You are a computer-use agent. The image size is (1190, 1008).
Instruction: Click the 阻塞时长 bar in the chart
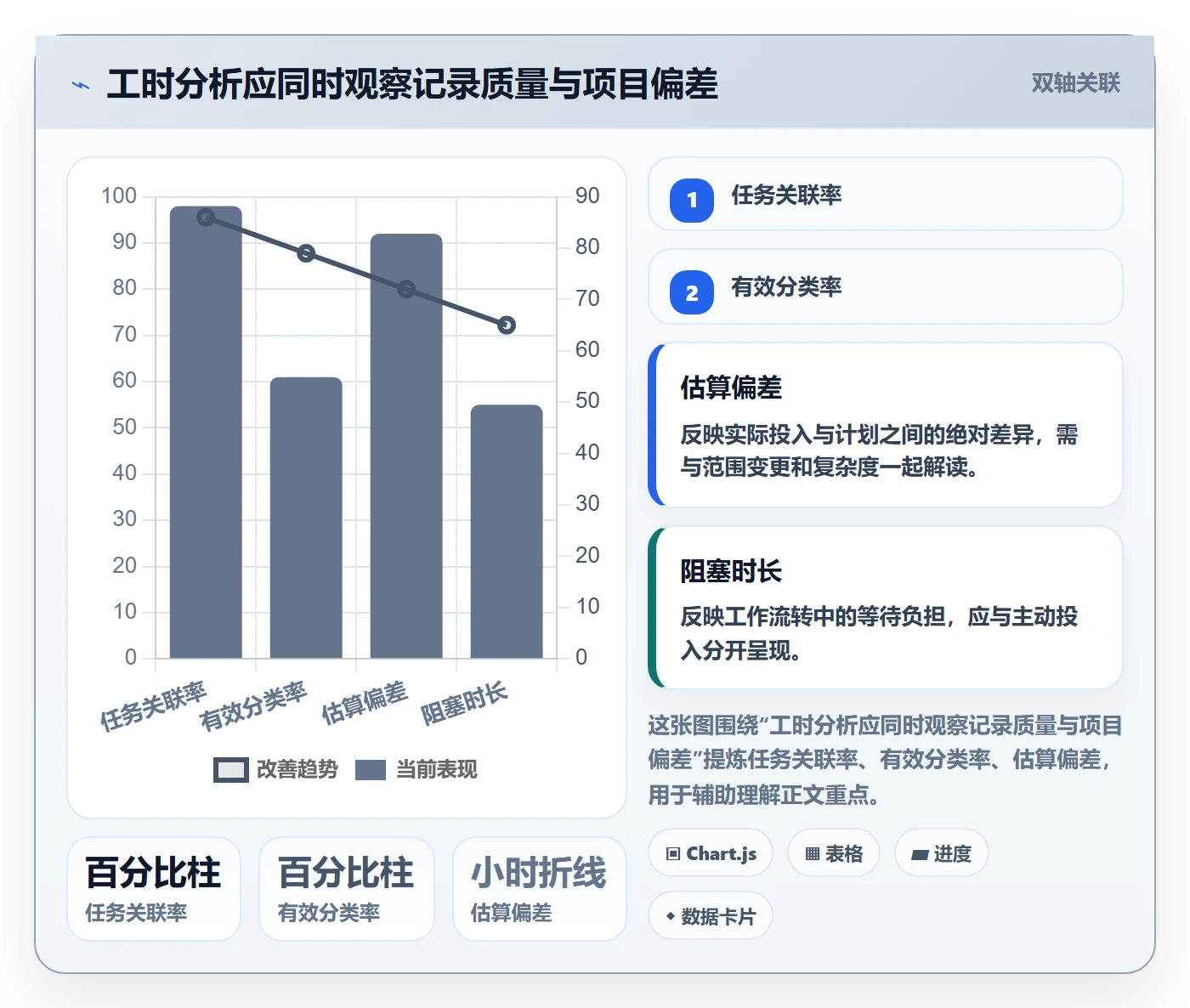(507, 531)
